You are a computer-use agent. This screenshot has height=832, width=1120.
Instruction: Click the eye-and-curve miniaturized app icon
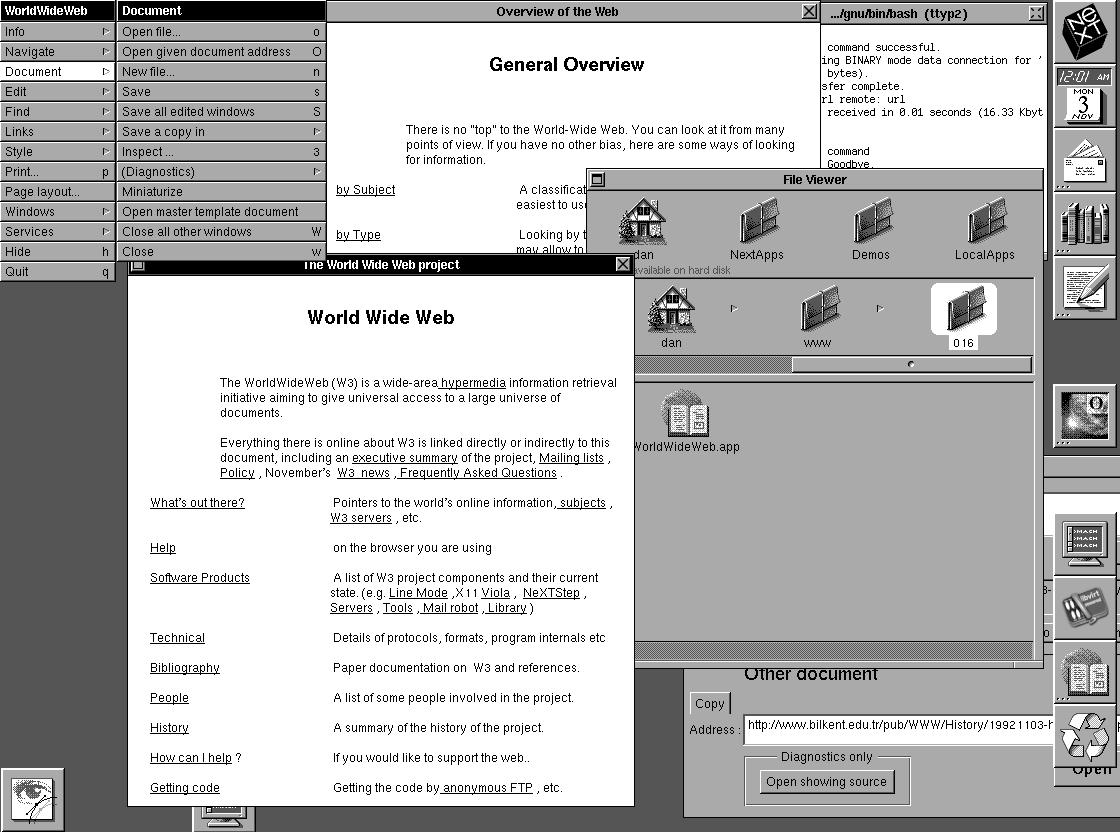pyautogui.click(x=32, y=799)
